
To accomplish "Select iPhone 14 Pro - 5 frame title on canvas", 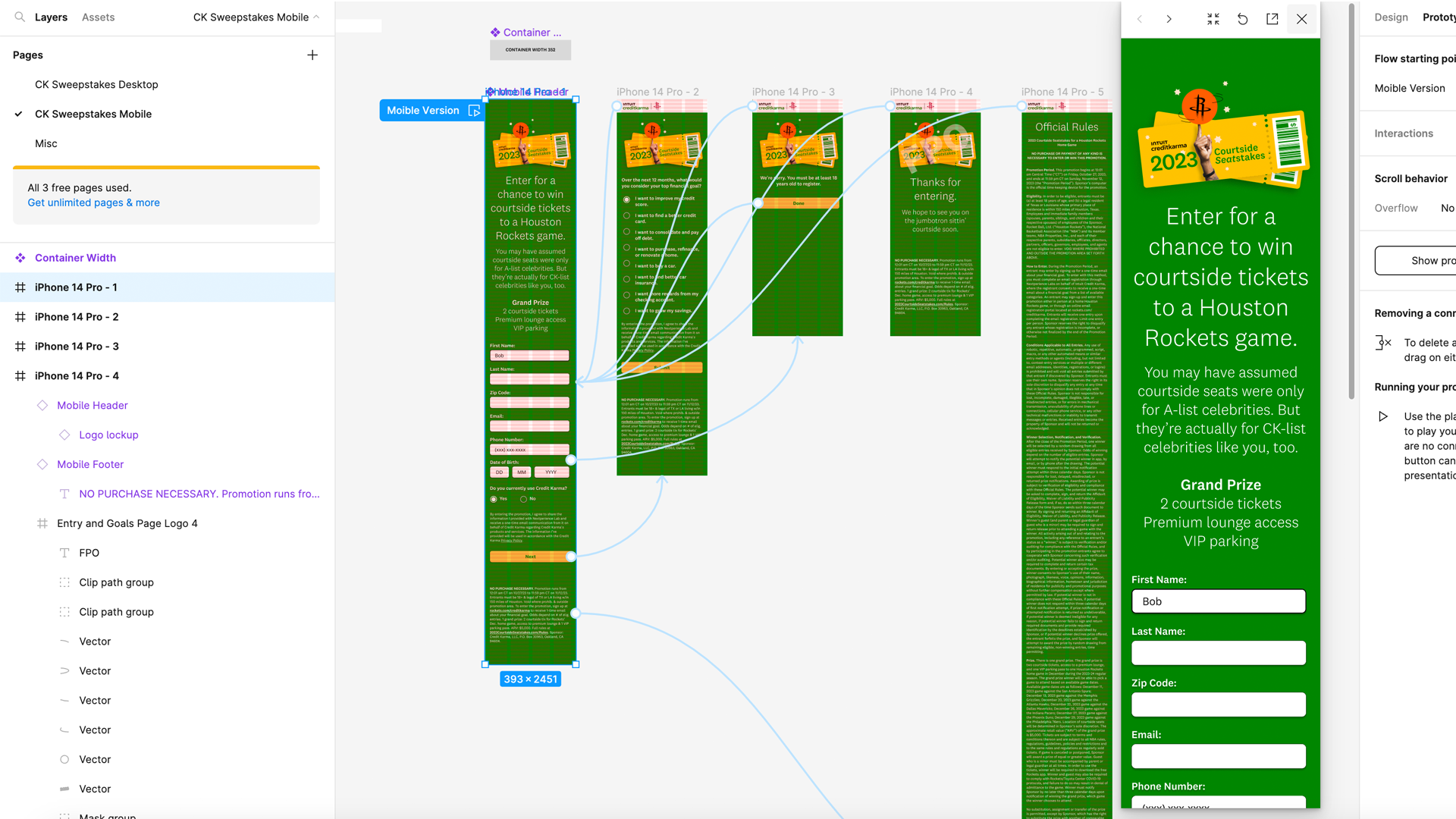I will (x=1062, y=92).
